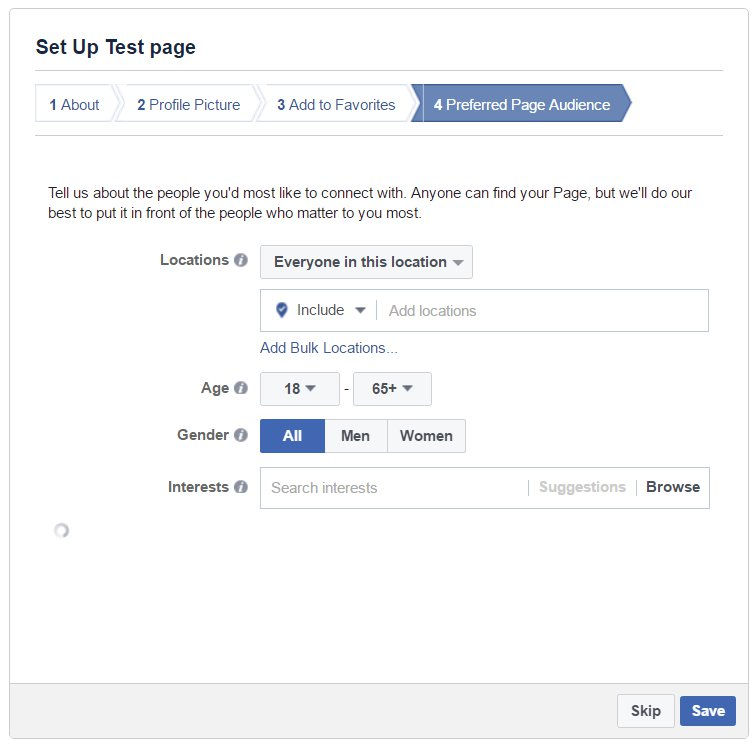The image size is (756, 747).
Task: Click the info icon next to Interests
Action: click(241, 487)
